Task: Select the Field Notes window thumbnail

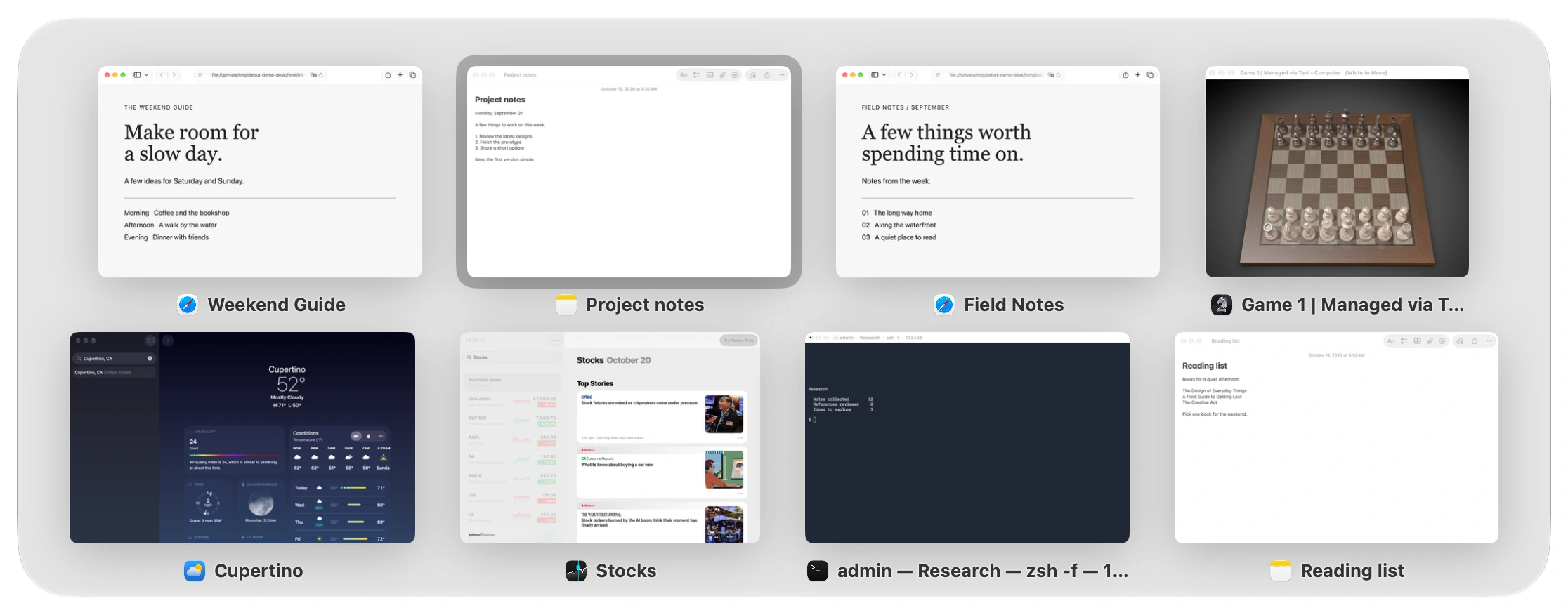Action: (x=998, y=171)
